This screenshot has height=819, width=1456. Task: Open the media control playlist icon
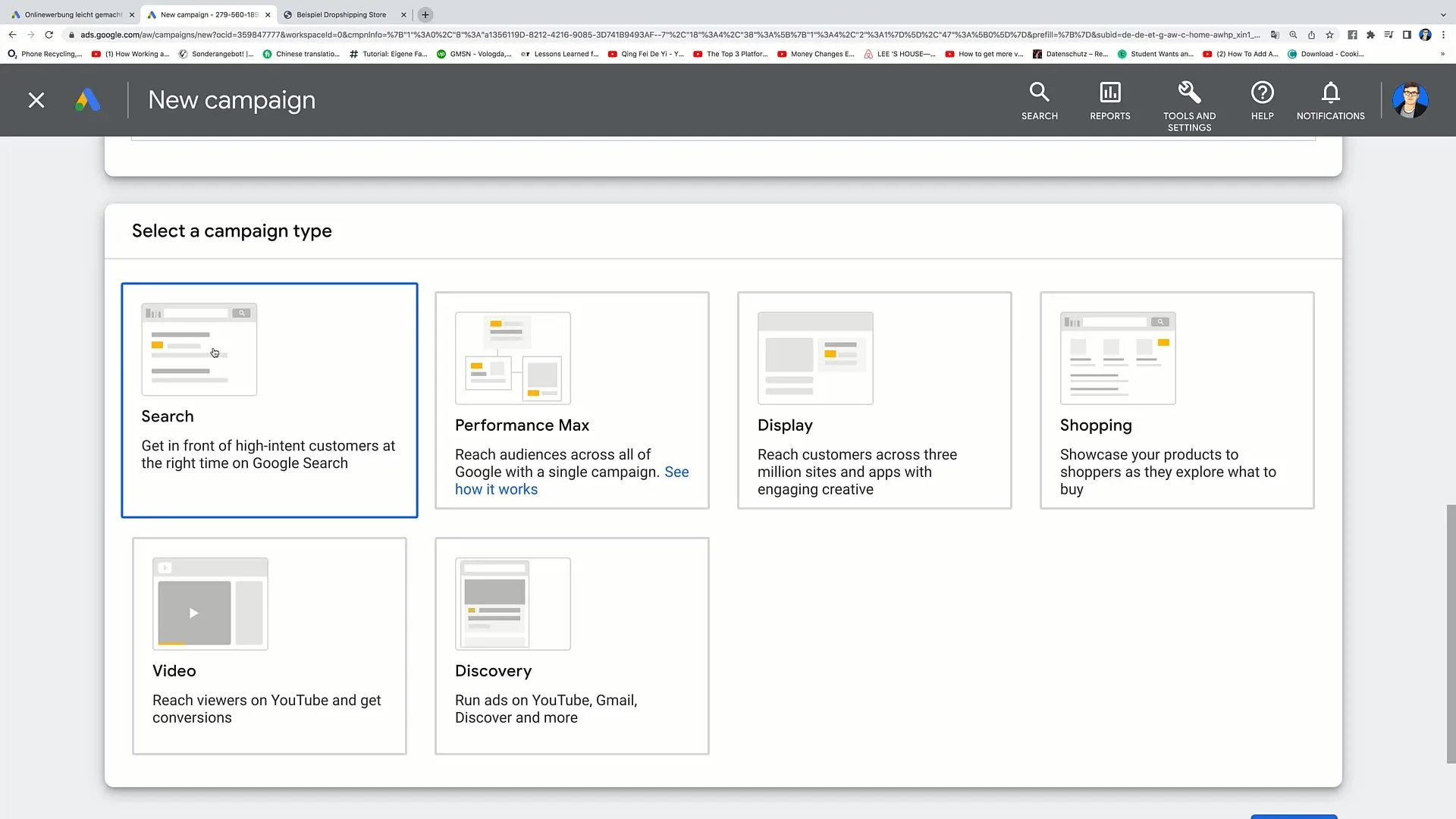[1389, 35]
